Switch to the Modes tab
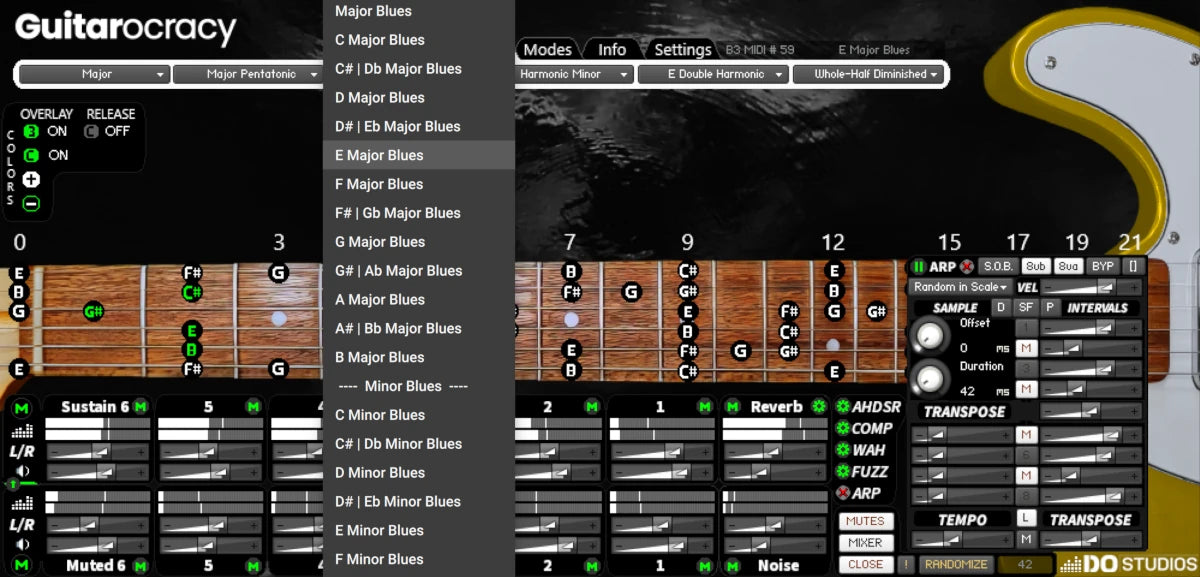This screenshot has height=577, width=1200. 548,50
